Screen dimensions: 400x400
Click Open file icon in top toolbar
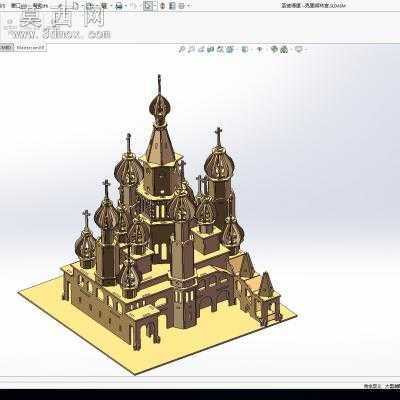[x=89, y=6]
